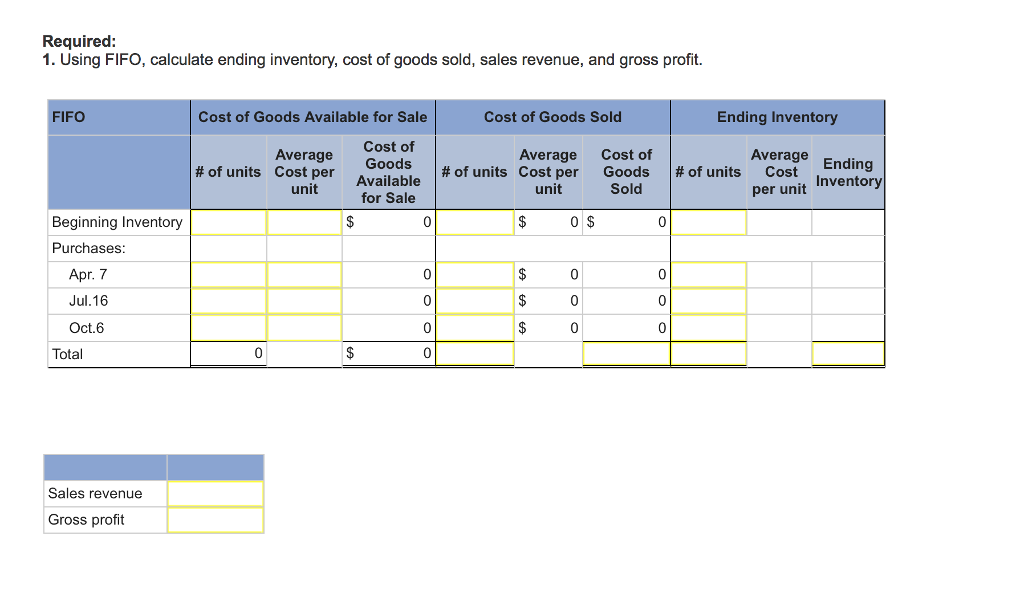This screenshot has height=593, width=1024.
Task: Click the Apr. 7 number of units cell
Action: (226, 274)
